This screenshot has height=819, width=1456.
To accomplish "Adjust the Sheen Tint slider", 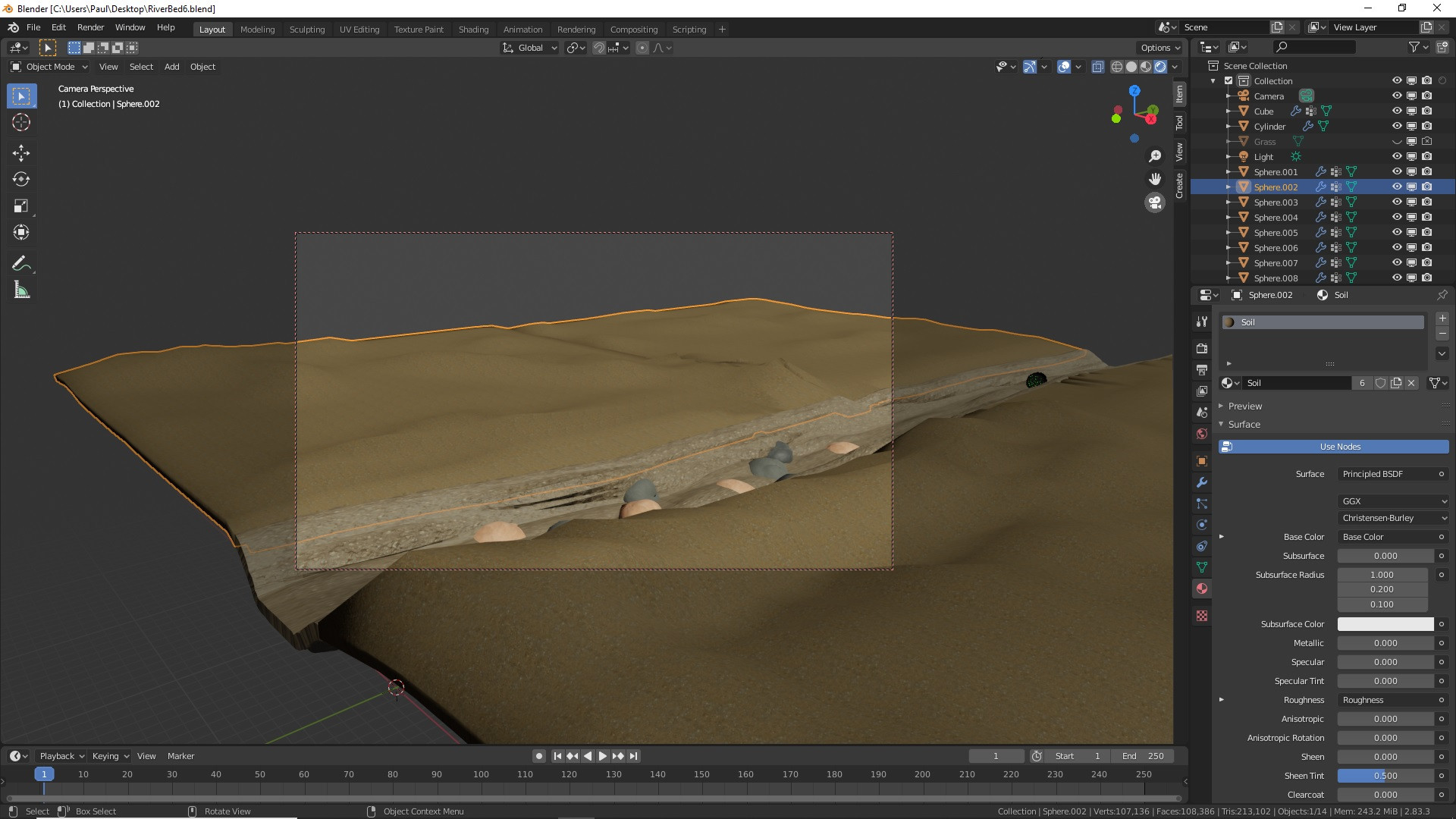I will tap(1385, 776).
